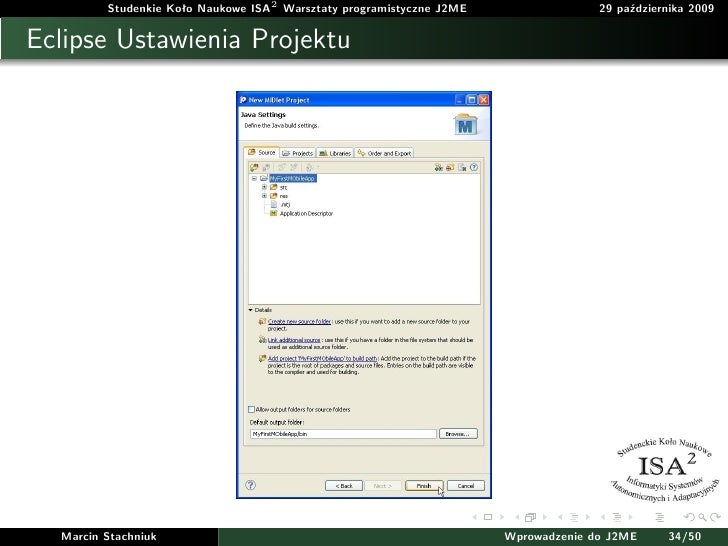Open the toolbar help question-mark icon
728x546 pixels.
[x=474, y=168]
